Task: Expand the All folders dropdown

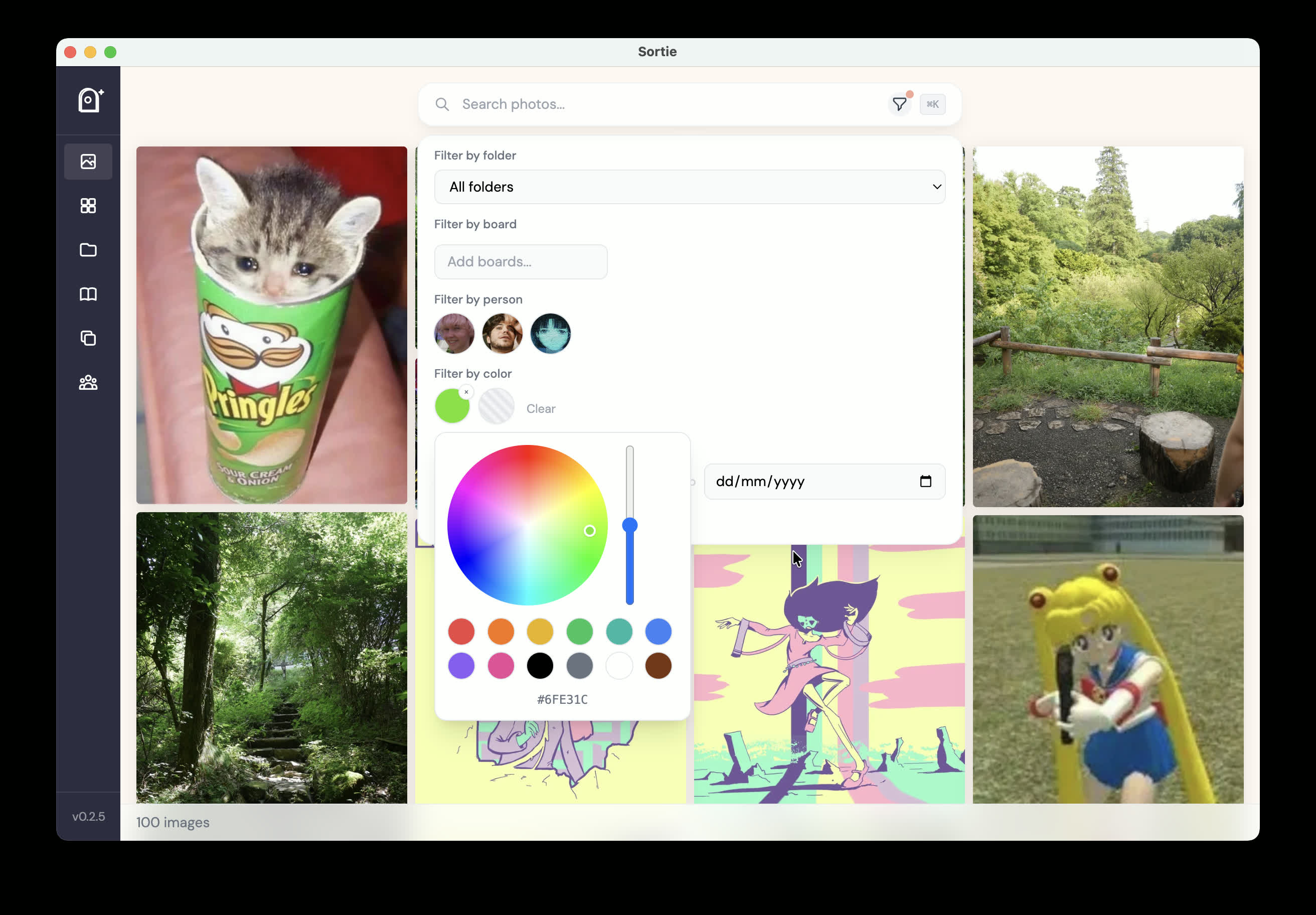Action: [x=690, y=187]
